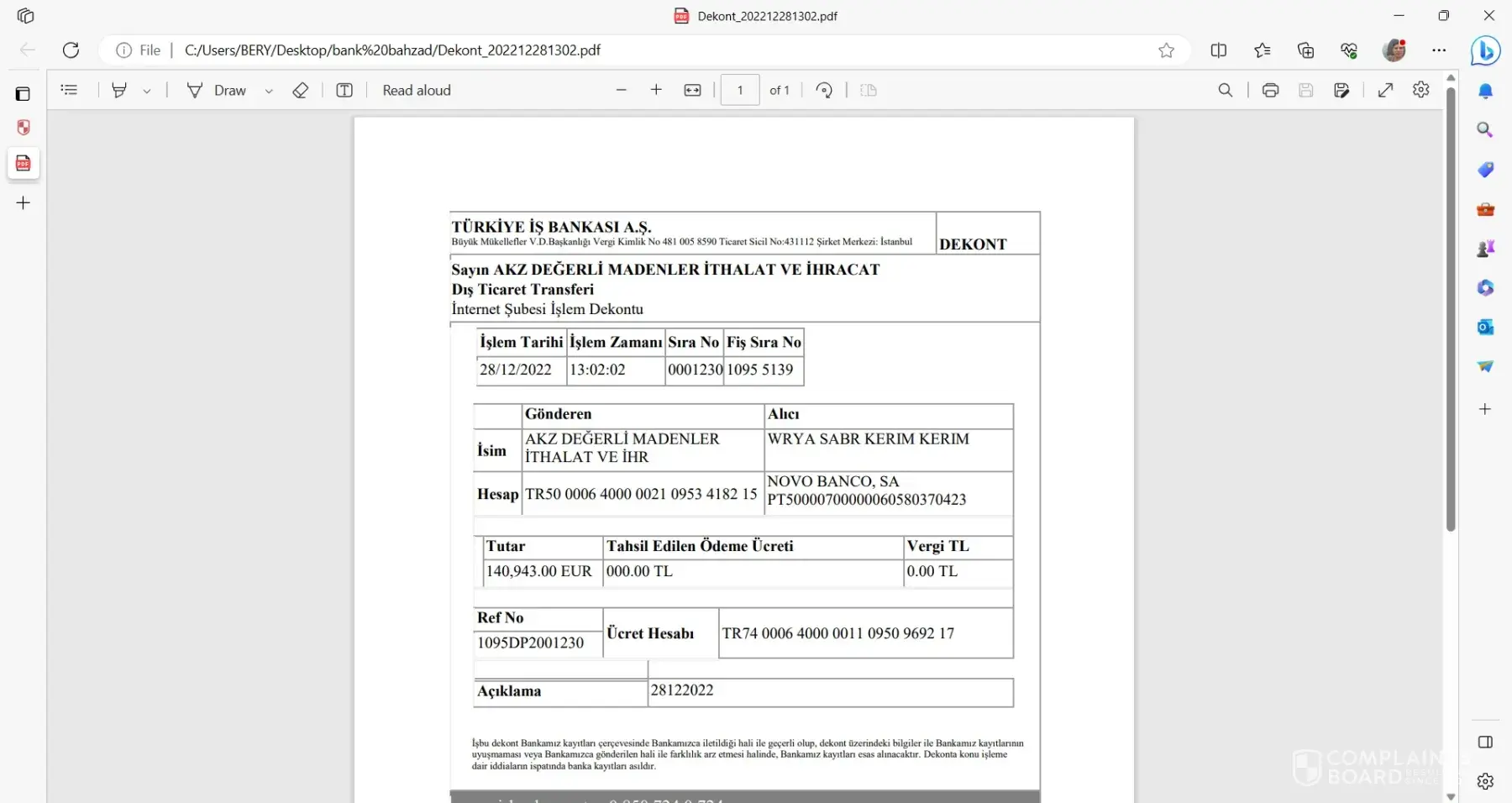Open the table of contents panel
The height and width of the screenshot is (803, 1512).
pyautogui.click(x=69, y=90)
